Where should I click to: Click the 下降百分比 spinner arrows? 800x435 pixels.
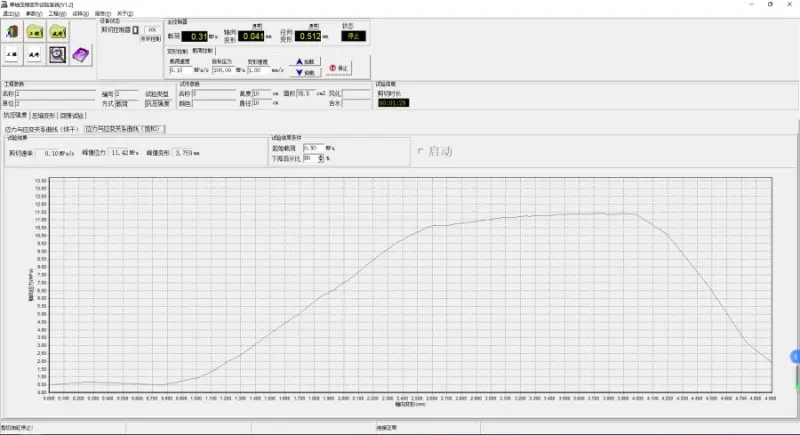(x=320, y=159)
